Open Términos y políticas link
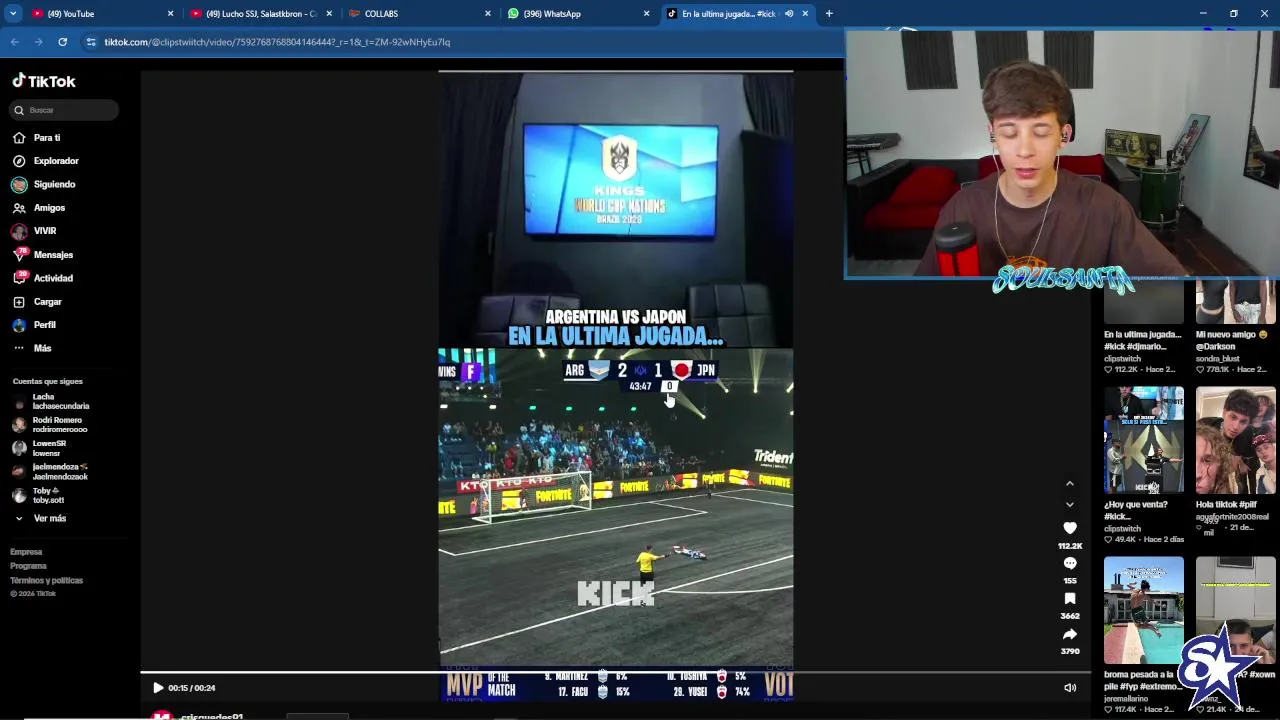Viewport: 1280px width, 720px height. click(x=46, y=580)
